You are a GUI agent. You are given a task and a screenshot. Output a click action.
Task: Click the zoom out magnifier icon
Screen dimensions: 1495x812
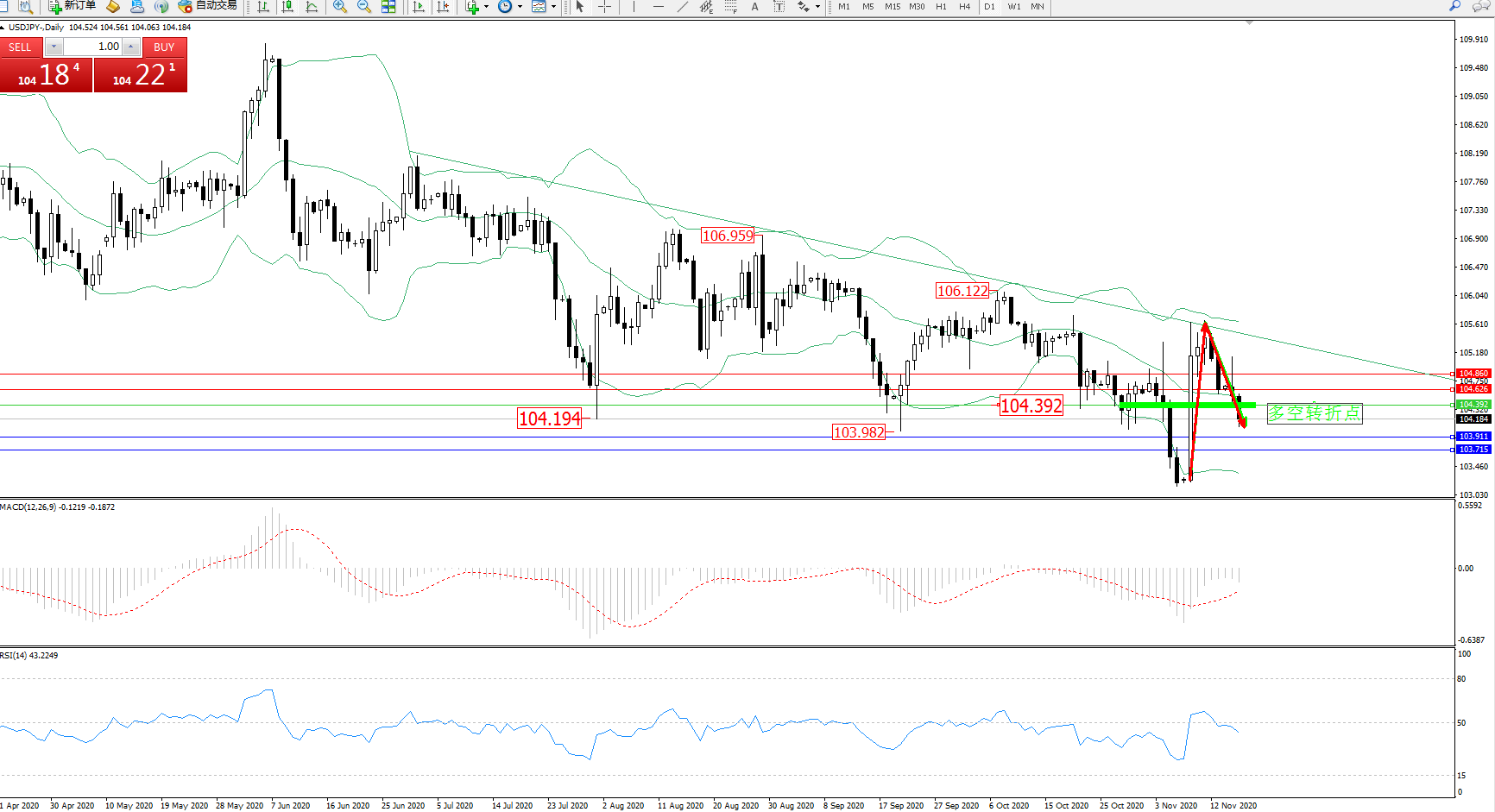[364, 6]
